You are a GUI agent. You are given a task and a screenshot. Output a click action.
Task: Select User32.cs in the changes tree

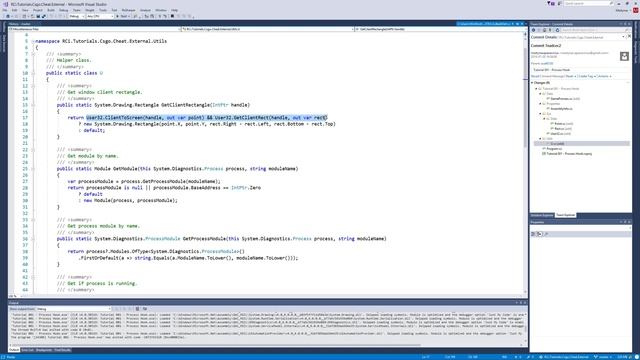click(560, 134)
